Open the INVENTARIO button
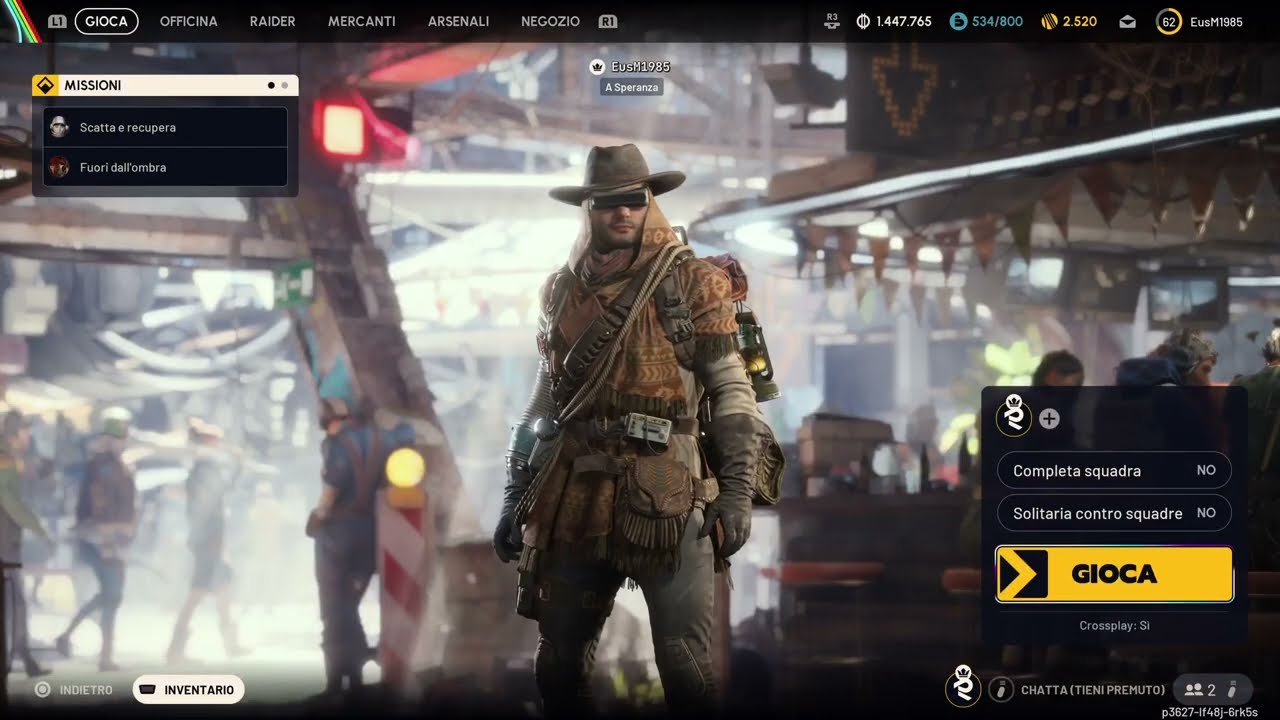Image resolution: width=1280 pixels, height=720 pixels. [188, 689]
